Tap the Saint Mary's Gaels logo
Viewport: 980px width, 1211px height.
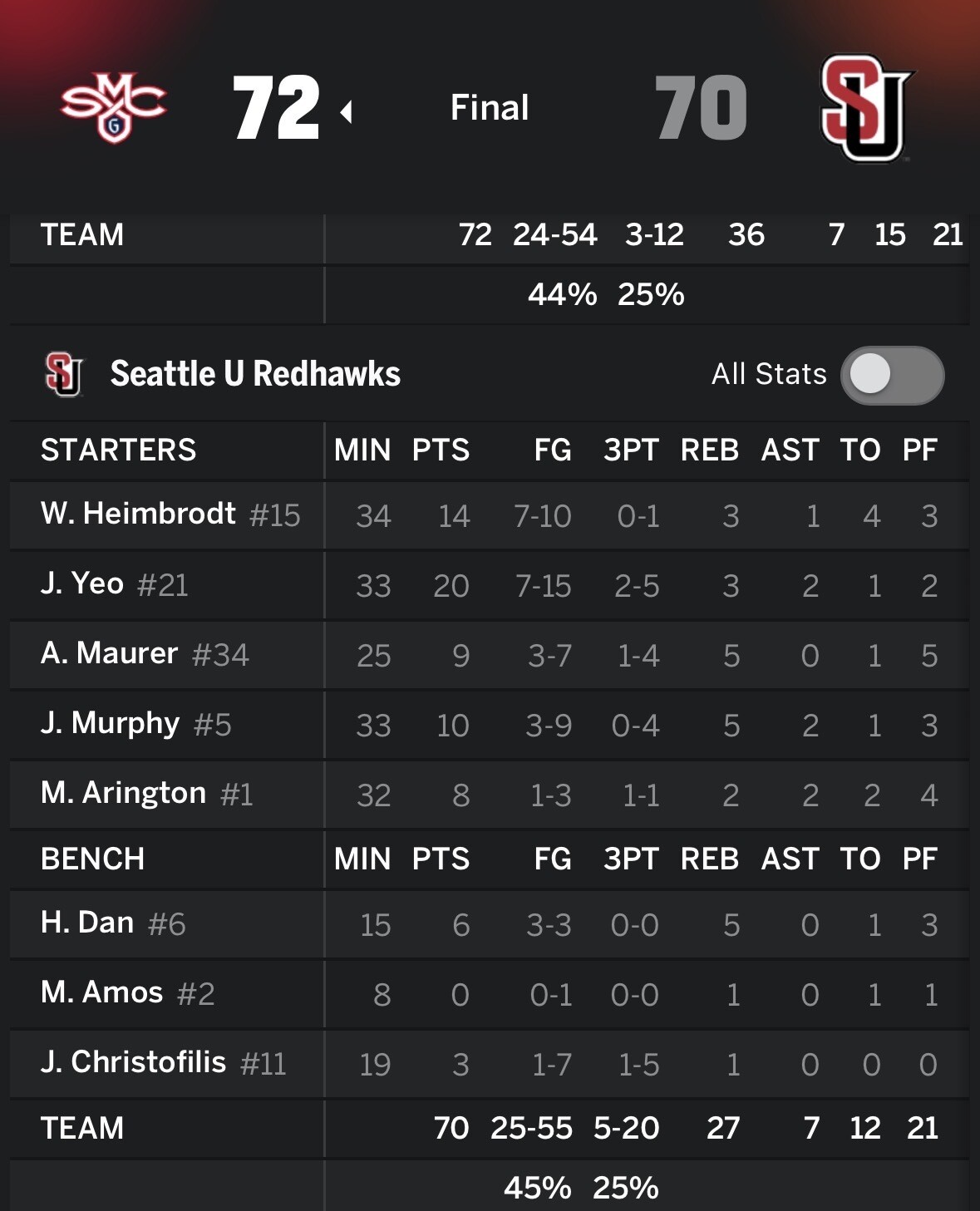(114, 109)
